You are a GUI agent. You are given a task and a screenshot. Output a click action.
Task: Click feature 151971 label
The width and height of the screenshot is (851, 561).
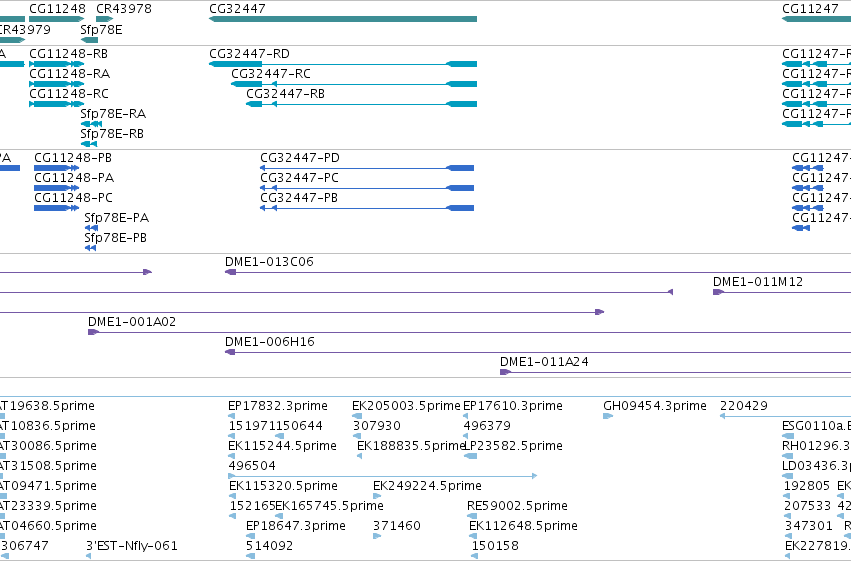pyautogui.click(x=252, y=426)
